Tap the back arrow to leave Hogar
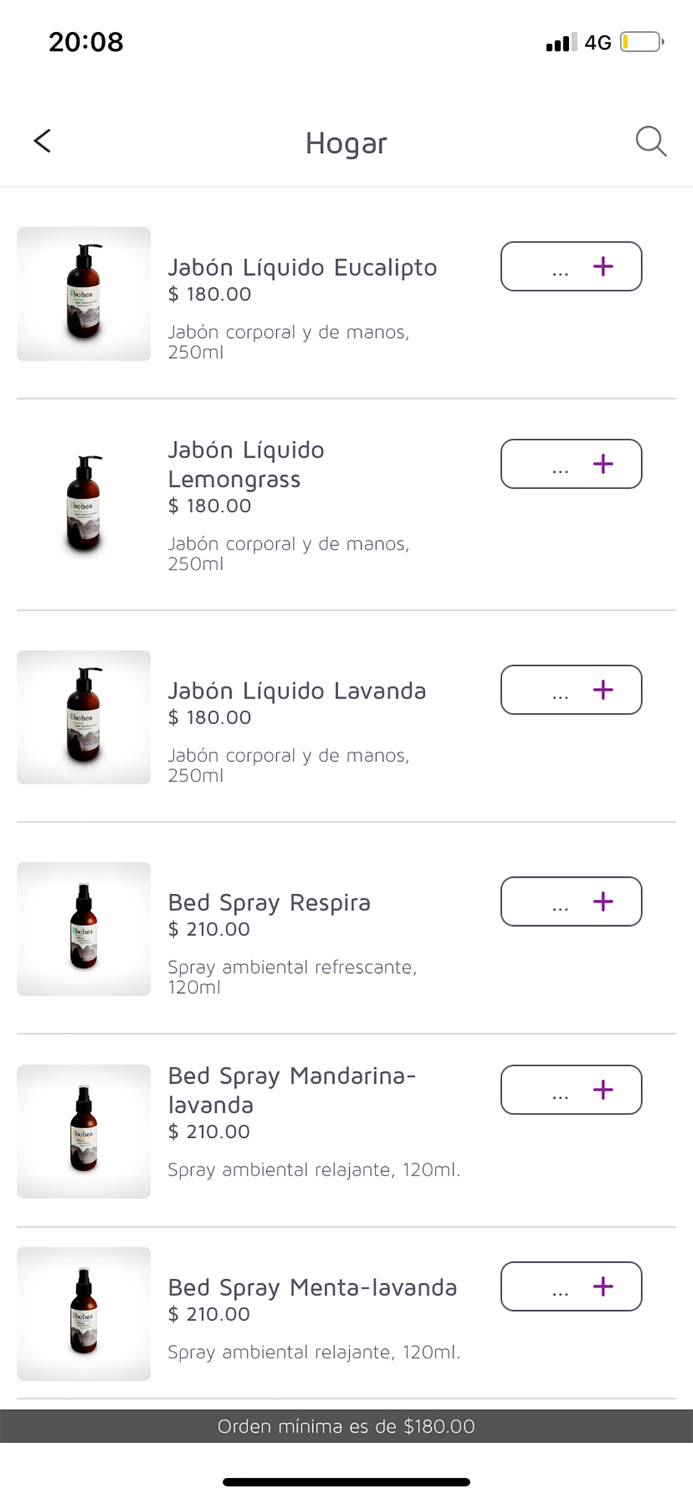The height and width of the screenshot is (1500, 693). click(42, 141)
